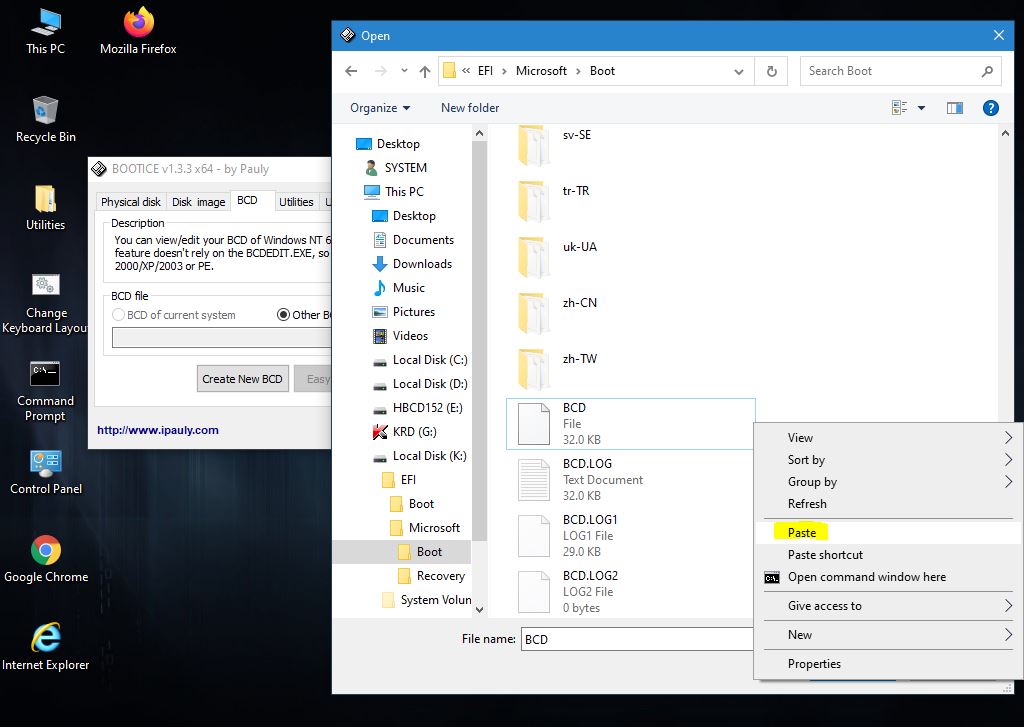Toggle the preview pane icon
Screen dimensions: 1024x727
pyautogui.click(x=954, y=108)
